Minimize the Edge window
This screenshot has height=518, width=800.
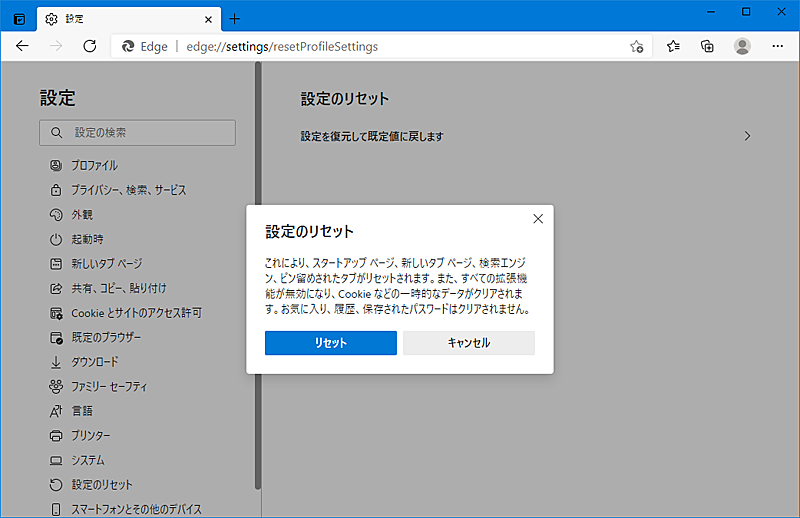click(711, 12)
